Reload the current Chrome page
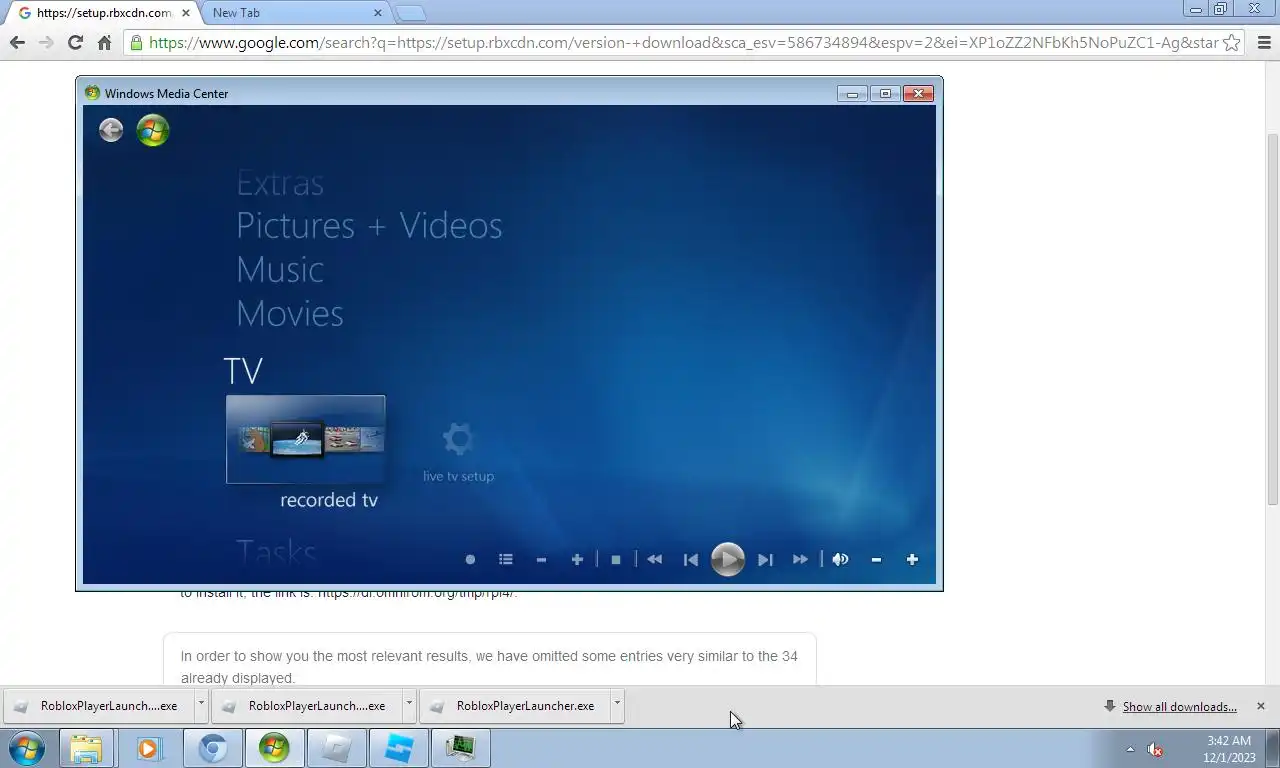 tap(75, 42)
